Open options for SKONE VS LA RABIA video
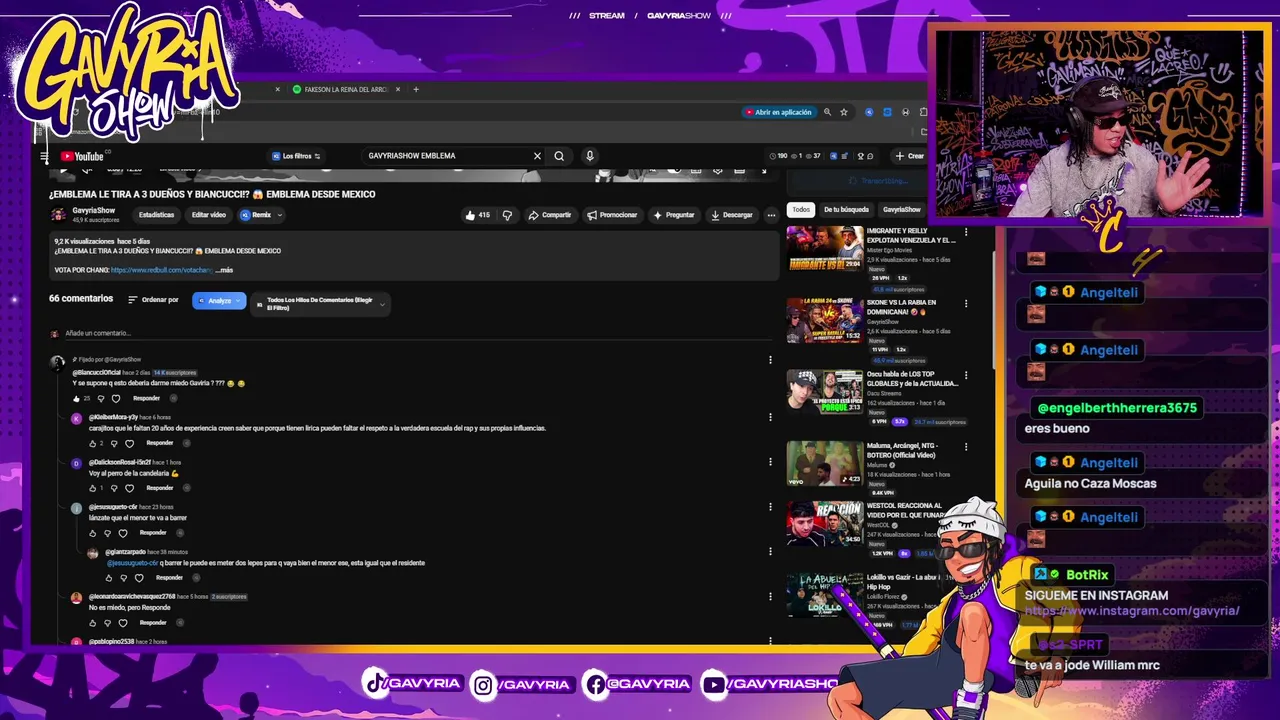 coord(966,303)
